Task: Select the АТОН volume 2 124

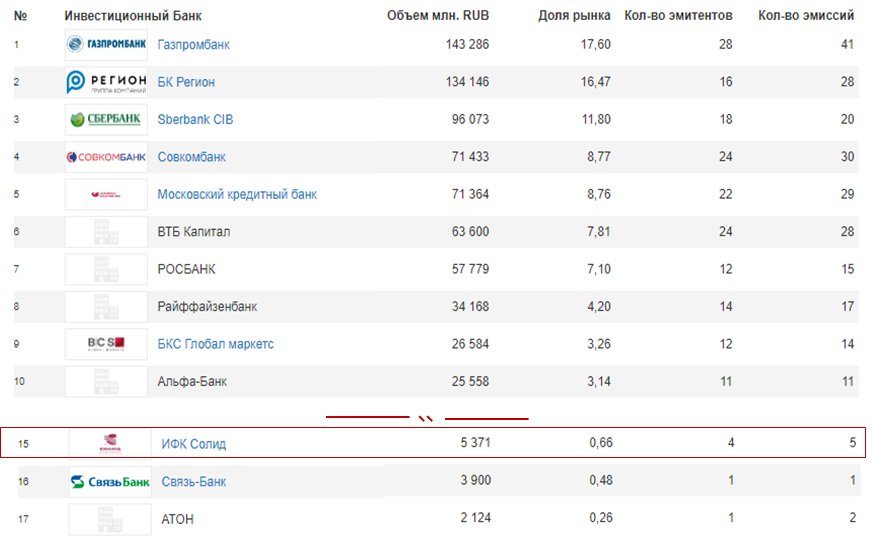Action: tap(475, 518)
